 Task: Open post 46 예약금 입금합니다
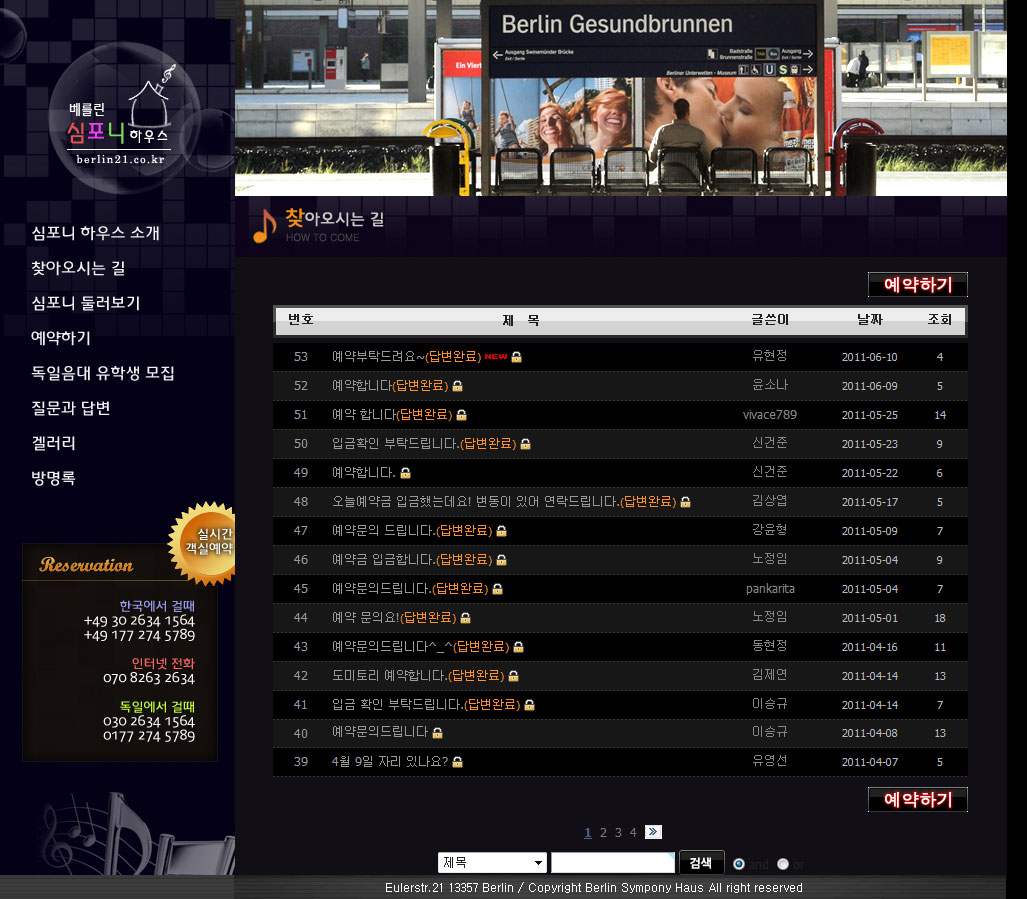412,559
